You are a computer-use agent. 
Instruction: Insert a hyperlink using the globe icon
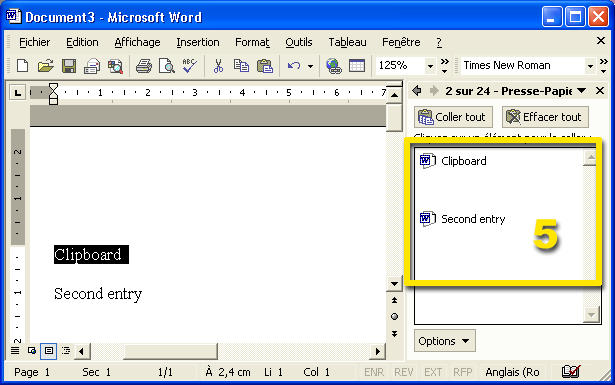tap(334, 65)
